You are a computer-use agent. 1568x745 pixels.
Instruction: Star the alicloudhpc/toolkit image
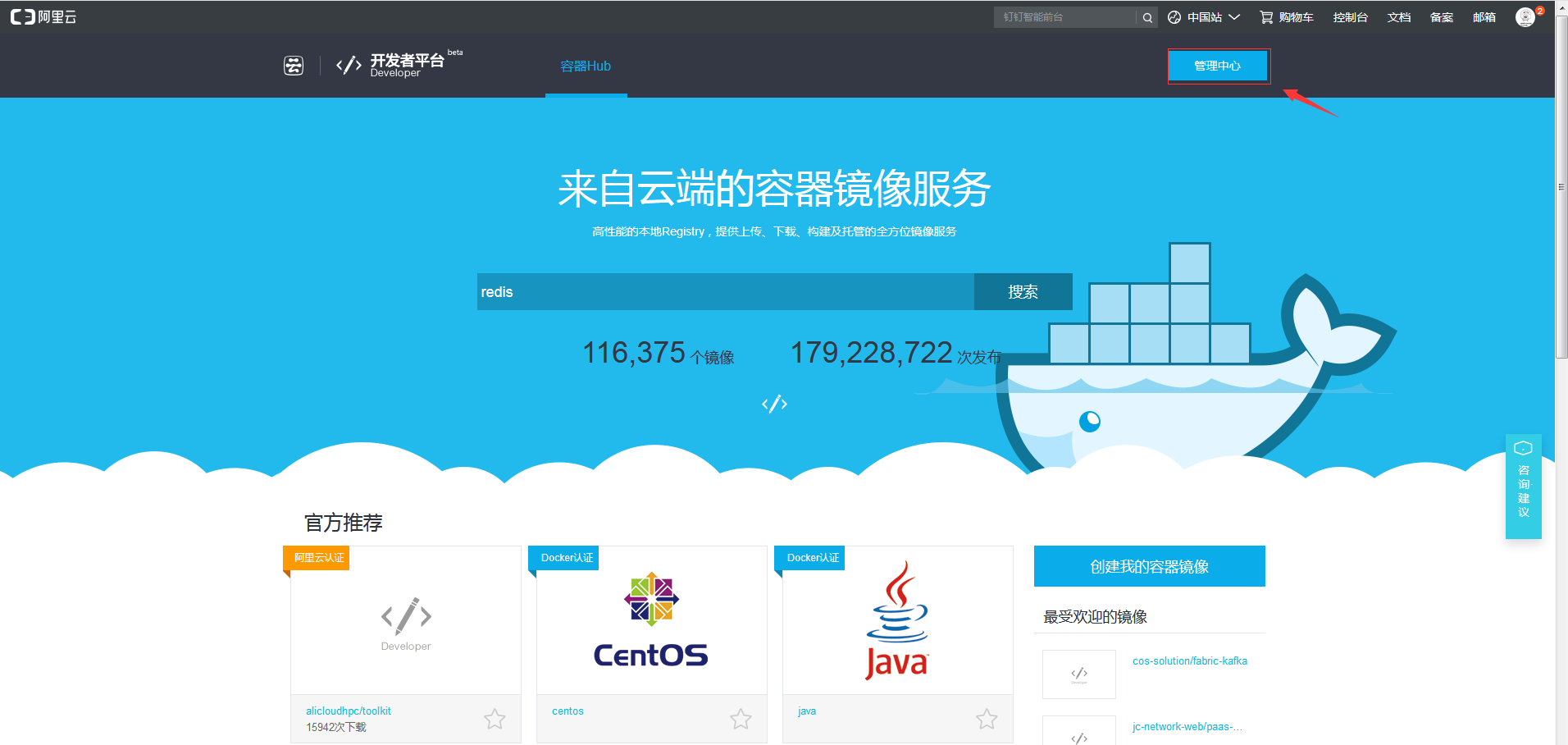(x=495, y=720)
